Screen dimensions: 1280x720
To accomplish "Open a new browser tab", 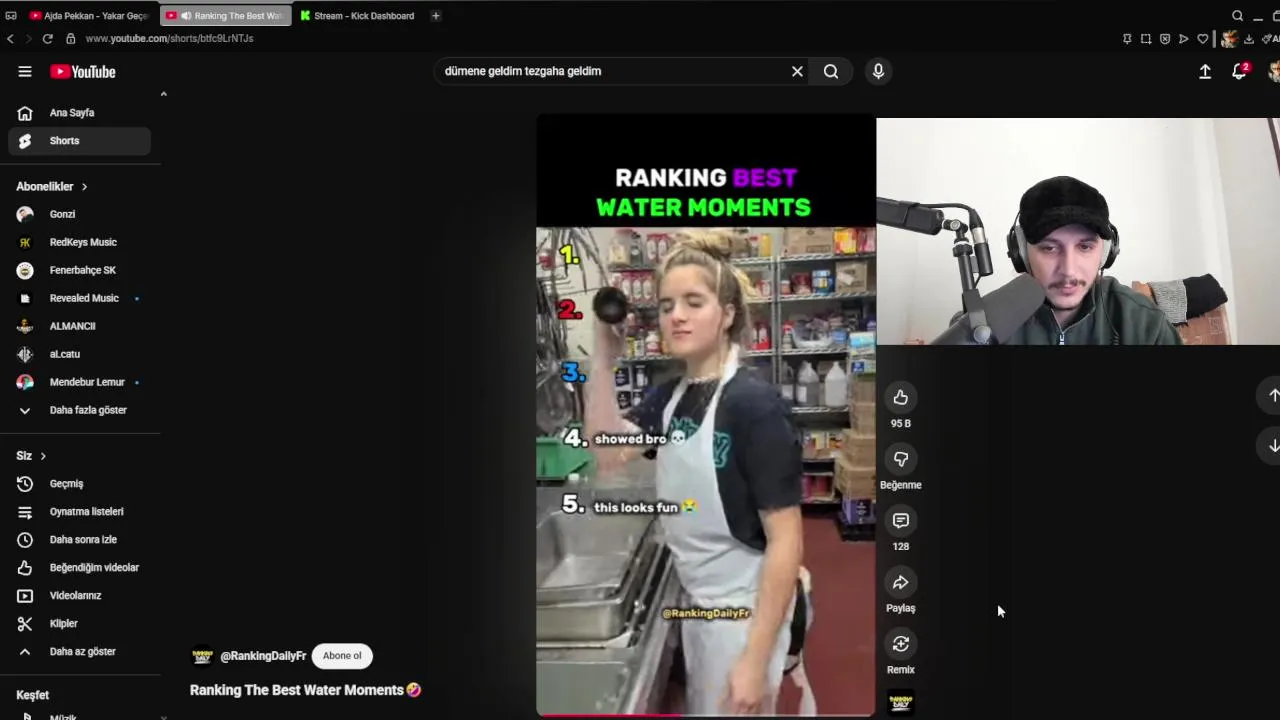I will click(435, 16).
